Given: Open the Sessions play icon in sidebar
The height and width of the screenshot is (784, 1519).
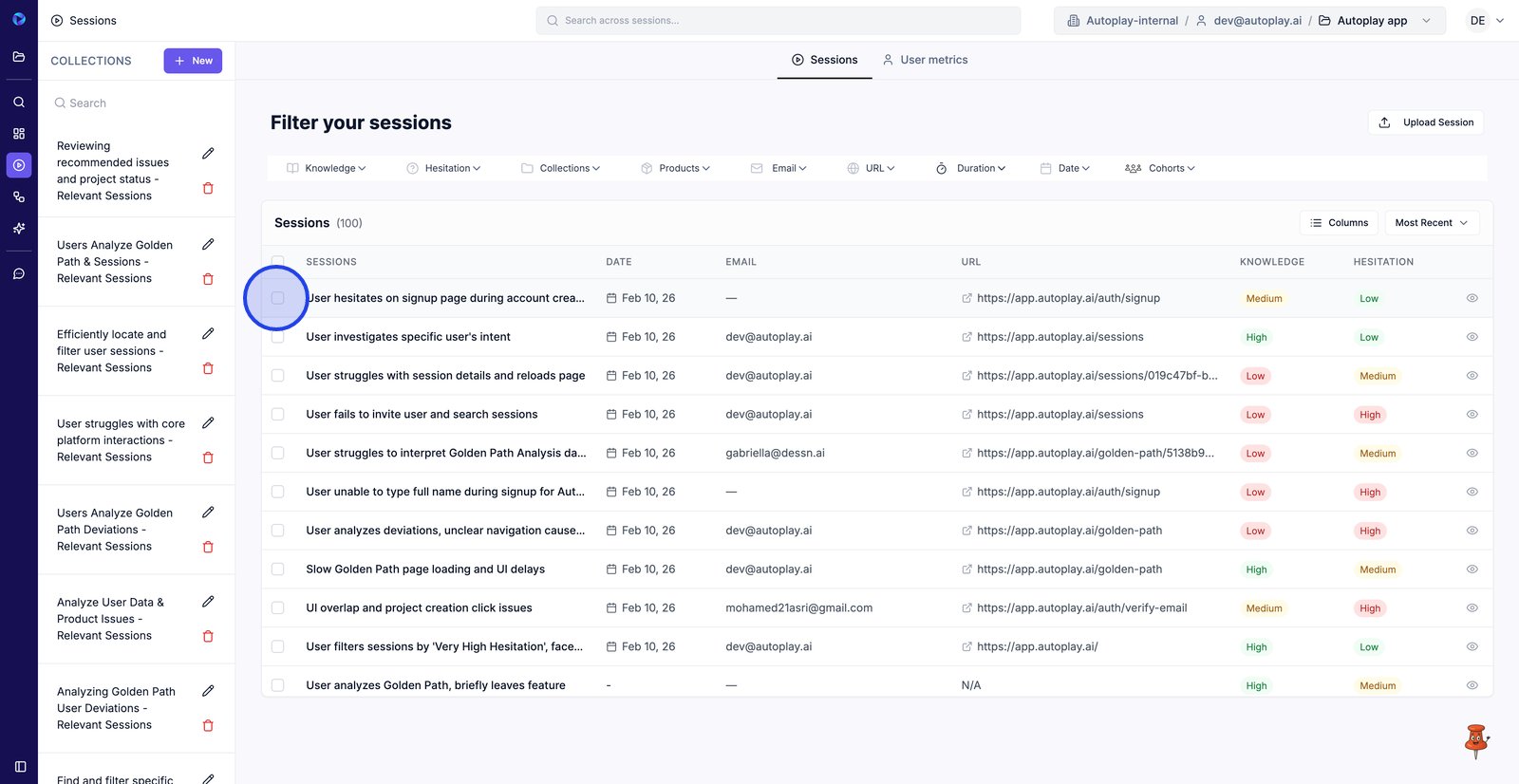Looking at the screenshot, I should 19,165.
